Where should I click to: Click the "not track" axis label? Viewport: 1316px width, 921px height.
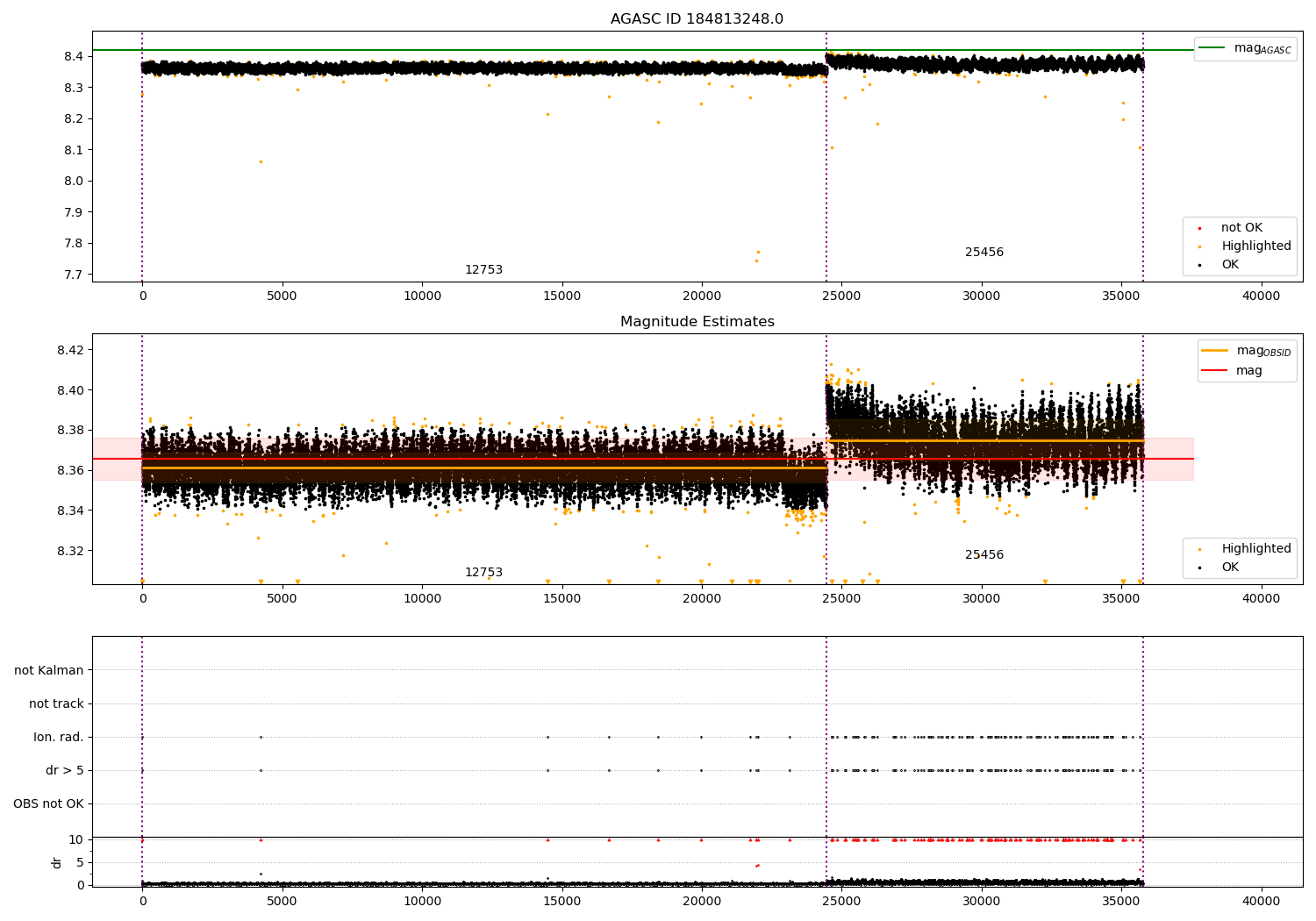(56, 703)
